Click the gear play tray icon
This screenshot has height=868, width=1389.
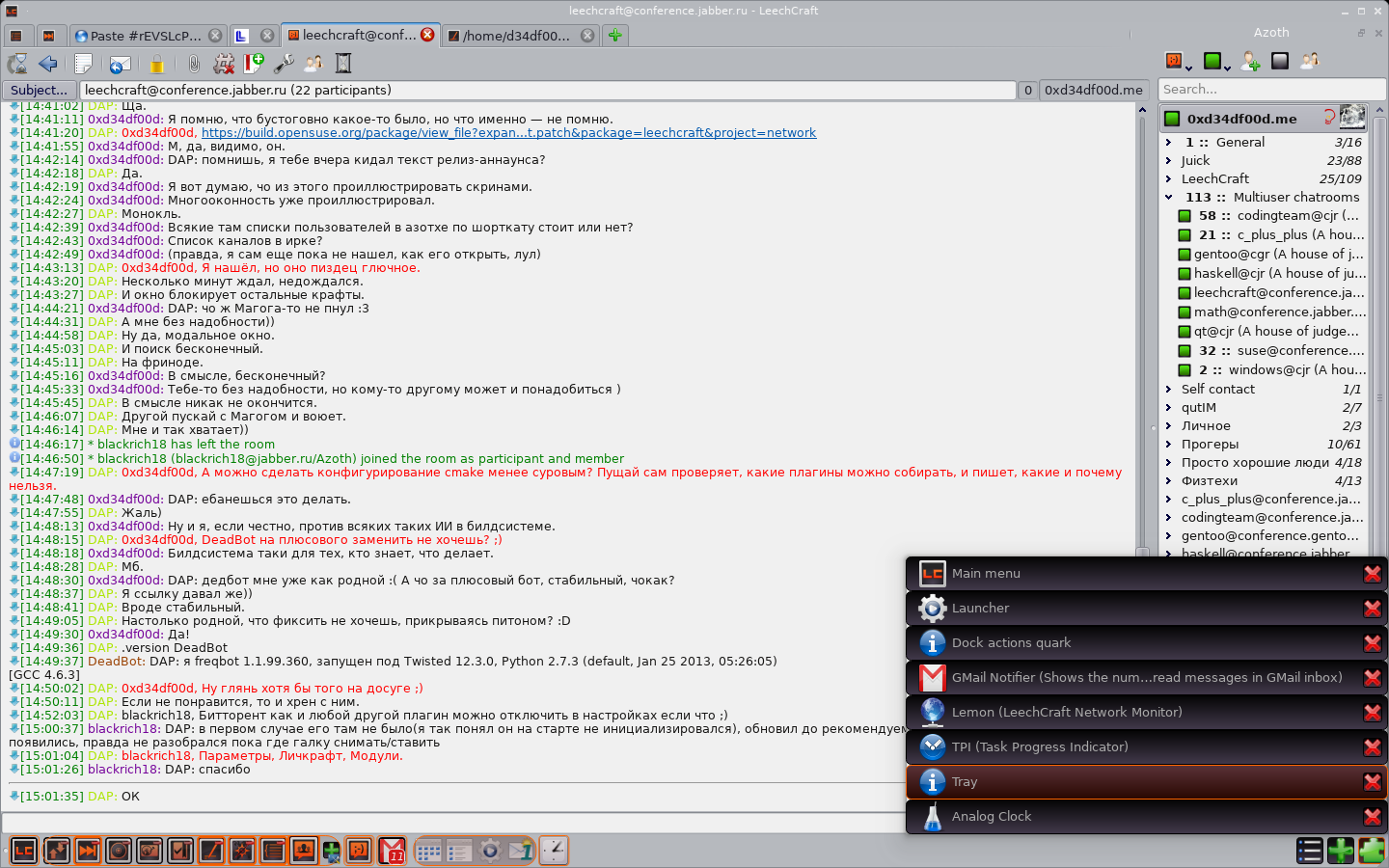[x=490, y=850]
